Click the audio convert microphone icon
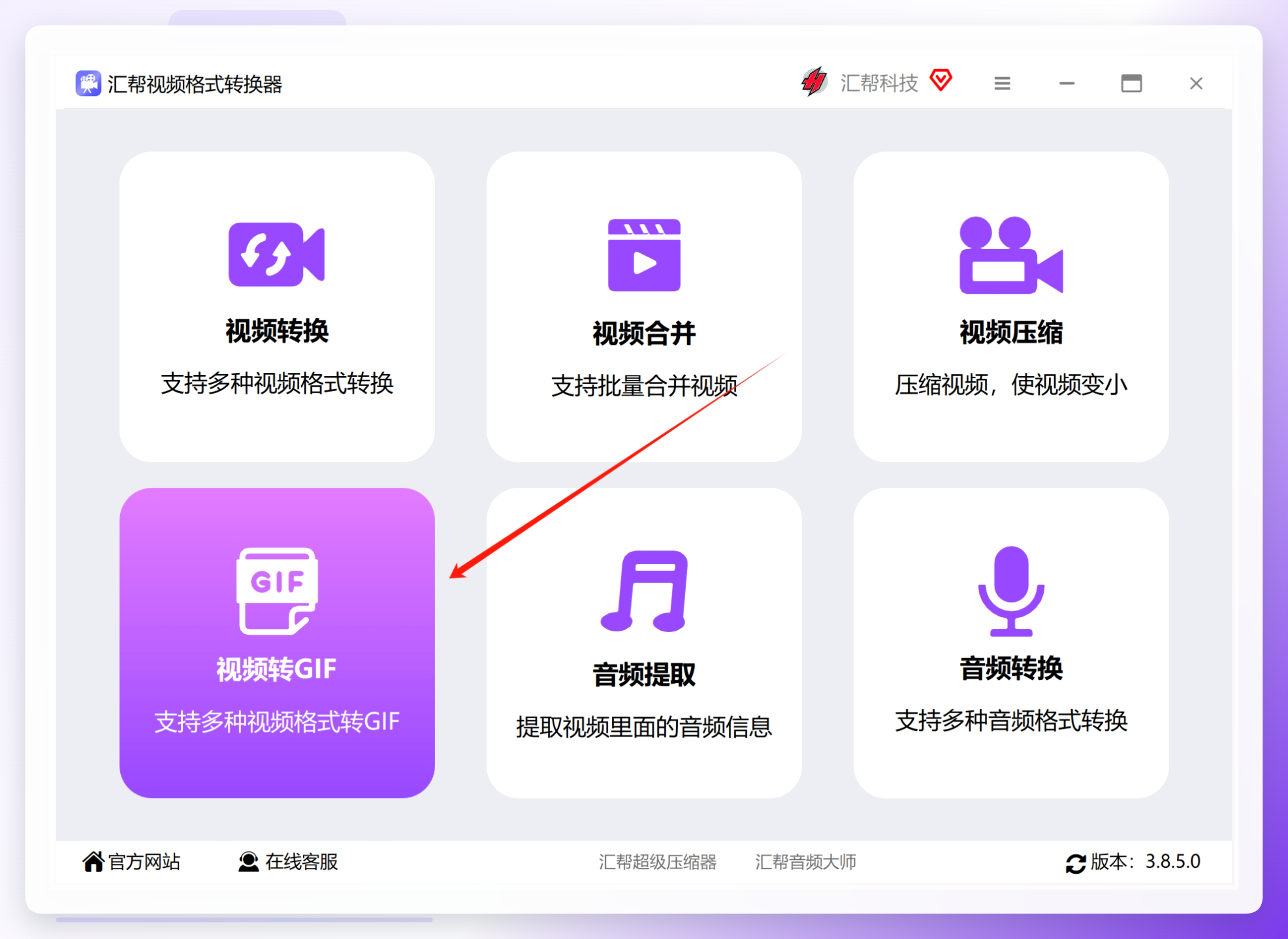 coord(1010,591)
